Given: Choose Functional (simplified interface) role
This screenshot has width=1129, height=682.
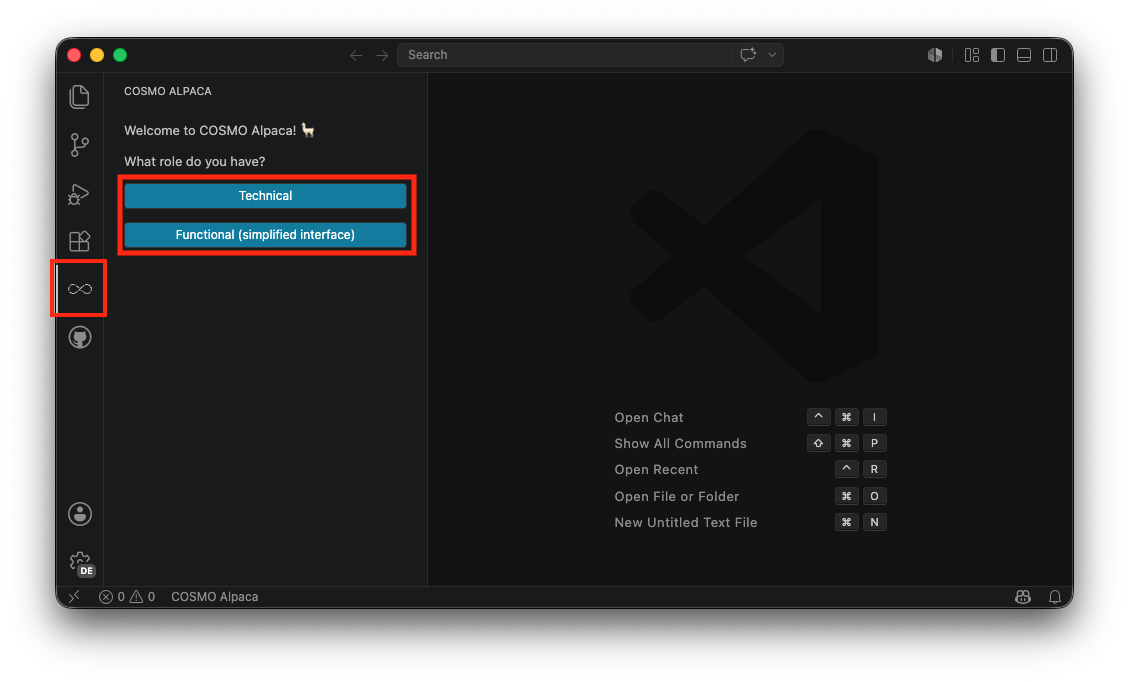Looking at the screenshot, I should tap(265, 235).
